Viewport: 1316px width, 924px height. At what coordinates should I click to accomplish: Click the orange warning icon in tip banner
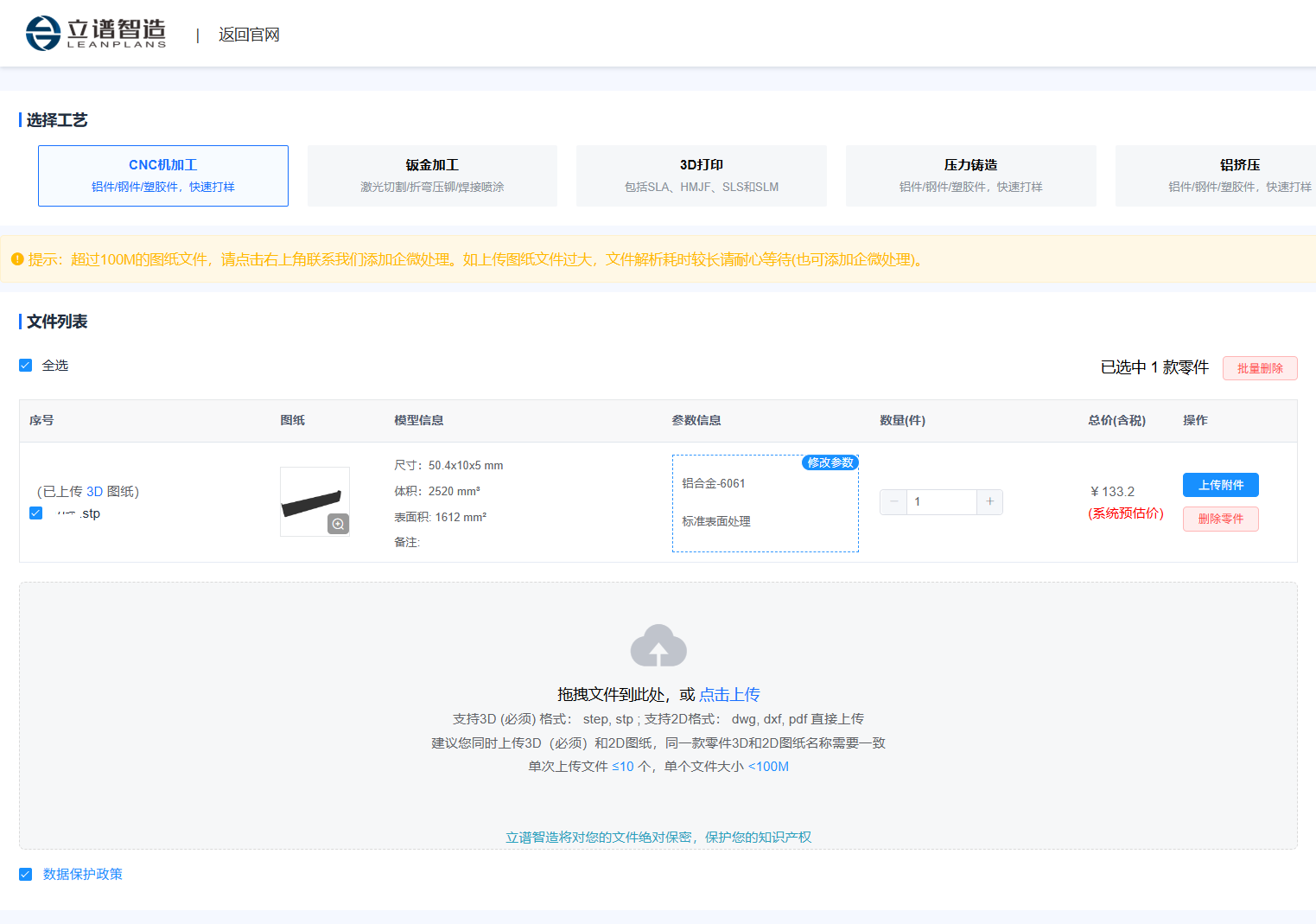(17, 259)
